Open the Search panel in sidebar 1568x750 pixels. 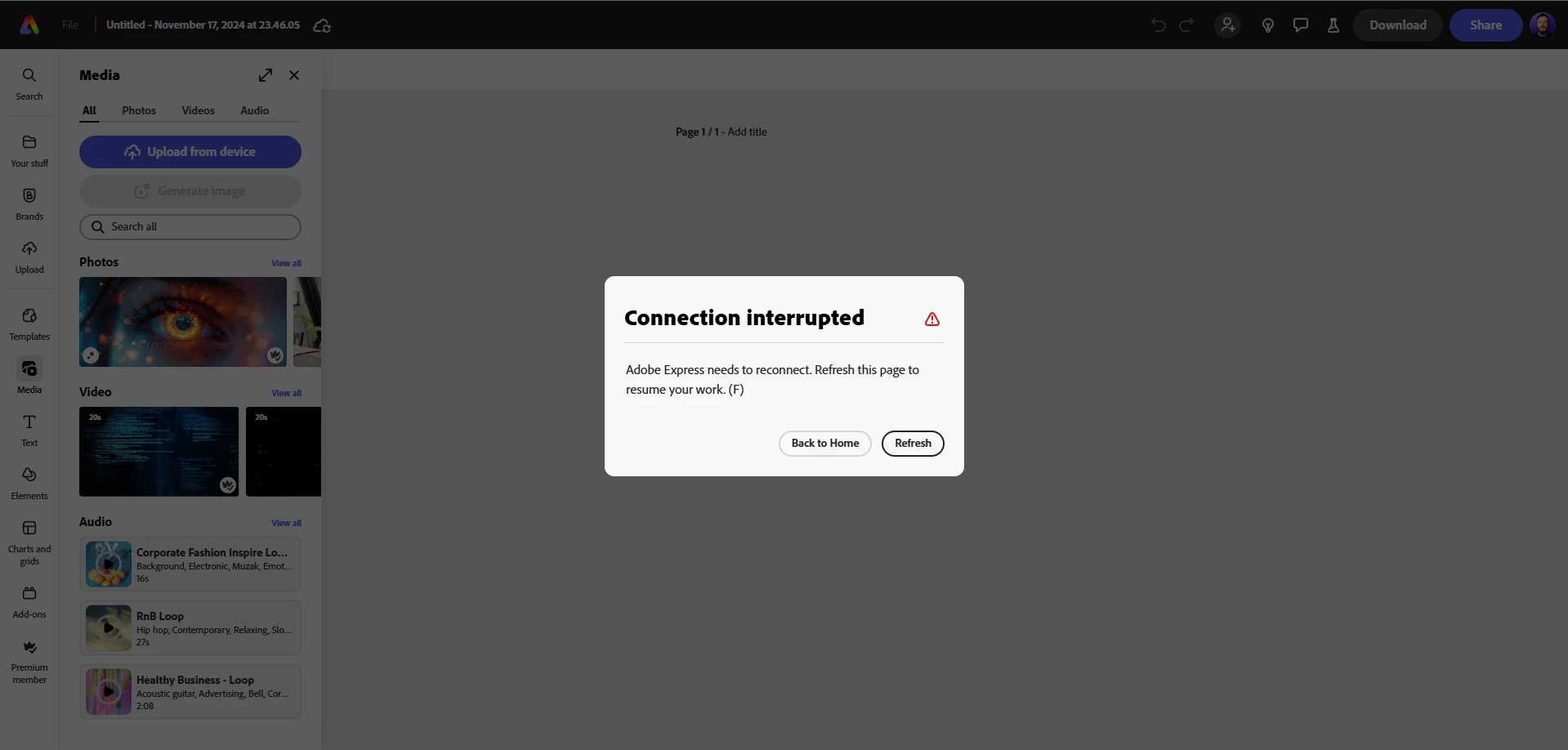coord(29,84)
